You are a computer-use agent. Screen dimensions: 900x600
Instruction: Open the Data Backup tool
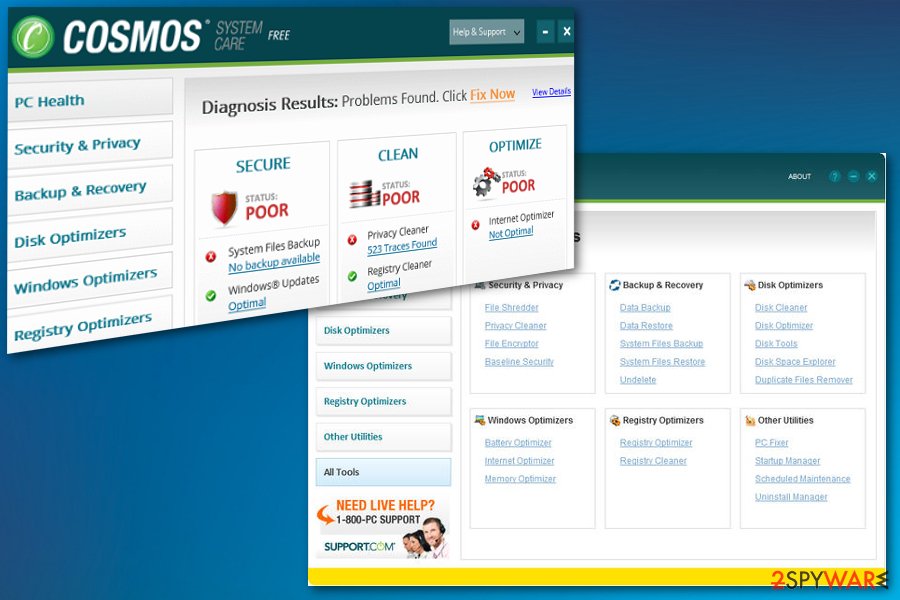click(645, 308)
